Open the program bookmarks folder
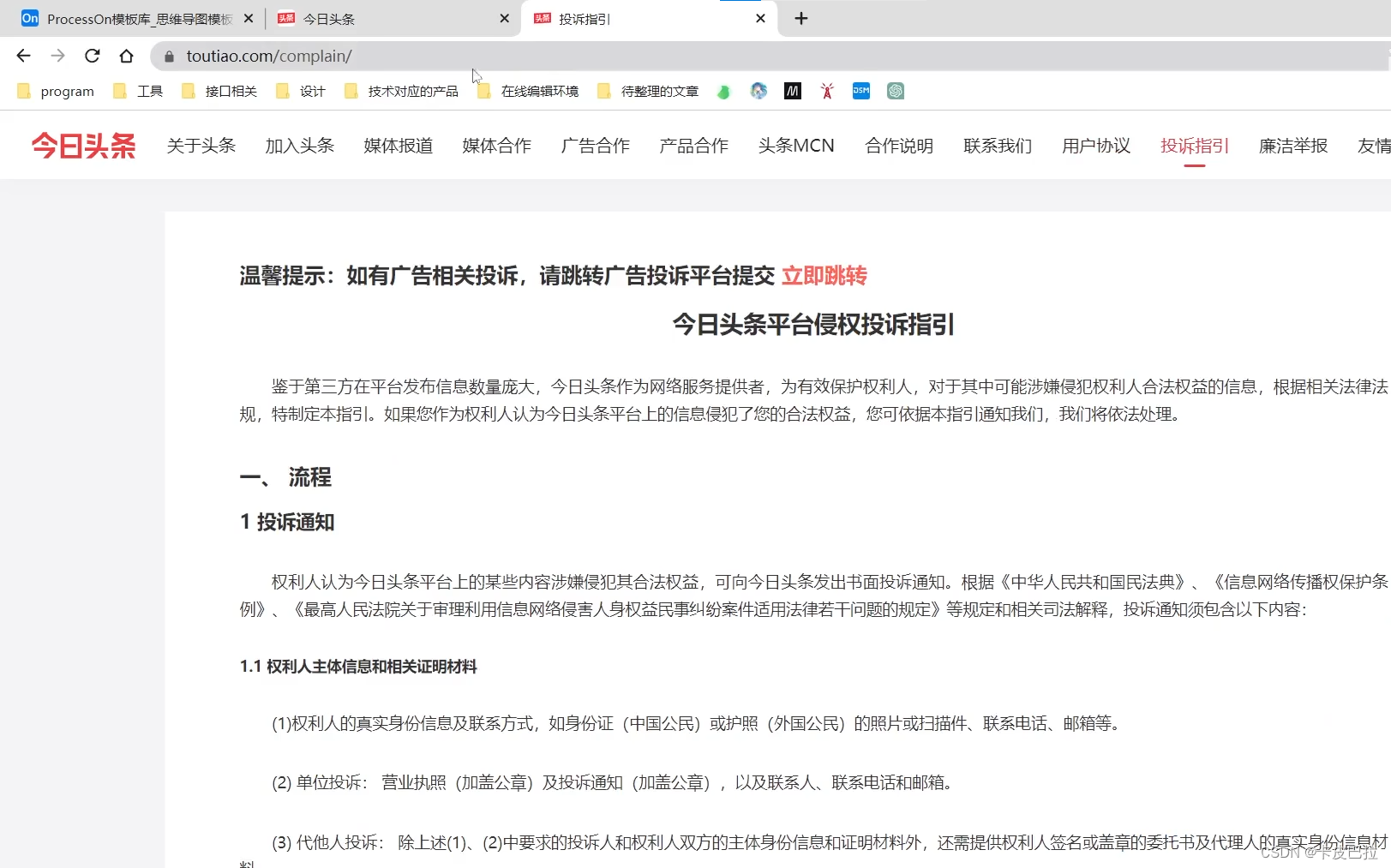1391x868 pixels. (x=56, y=91)
